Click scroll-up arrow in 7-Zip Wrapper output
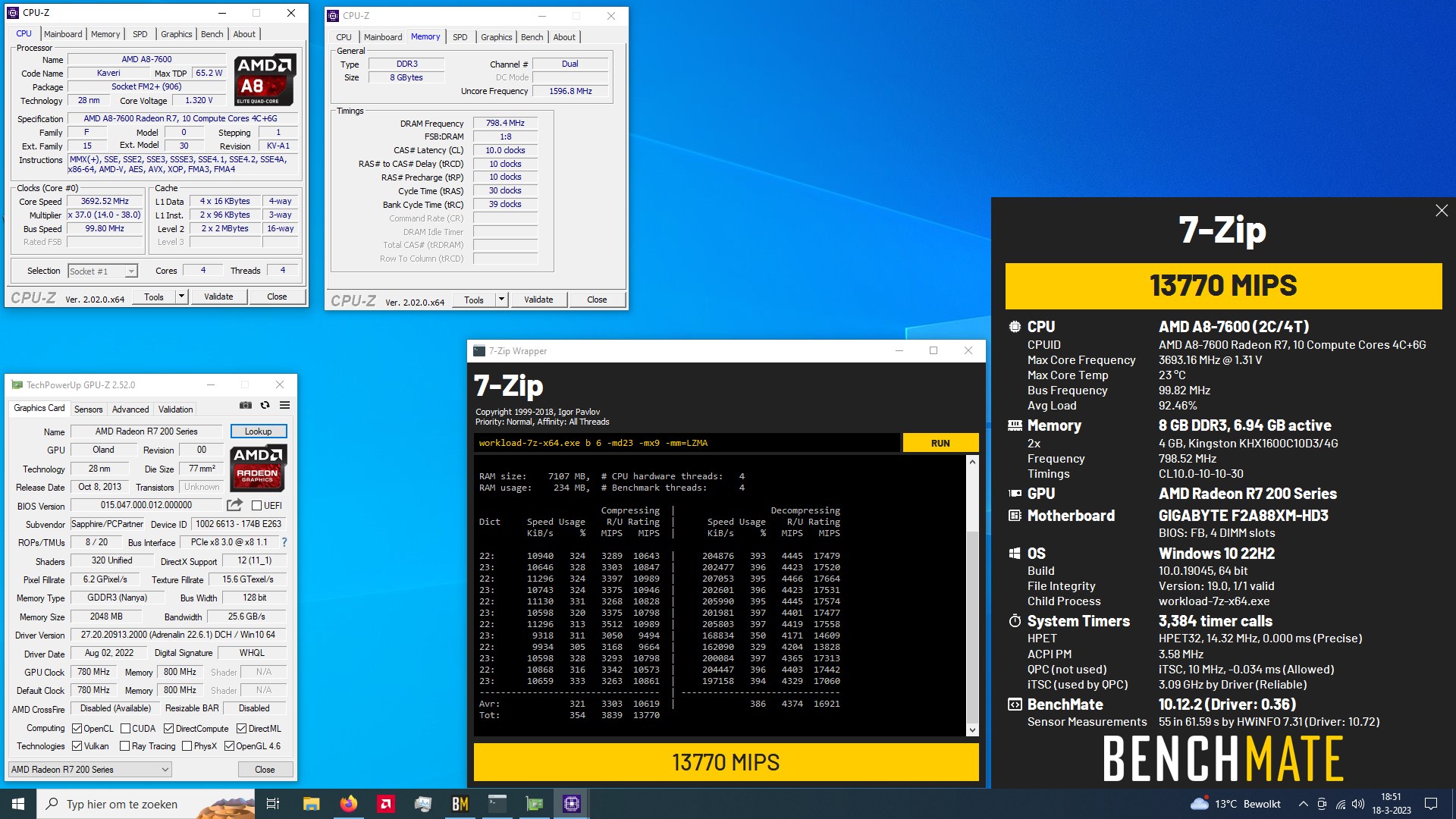The height and width of the screenshot is (819, 1456). pos(972,462)
